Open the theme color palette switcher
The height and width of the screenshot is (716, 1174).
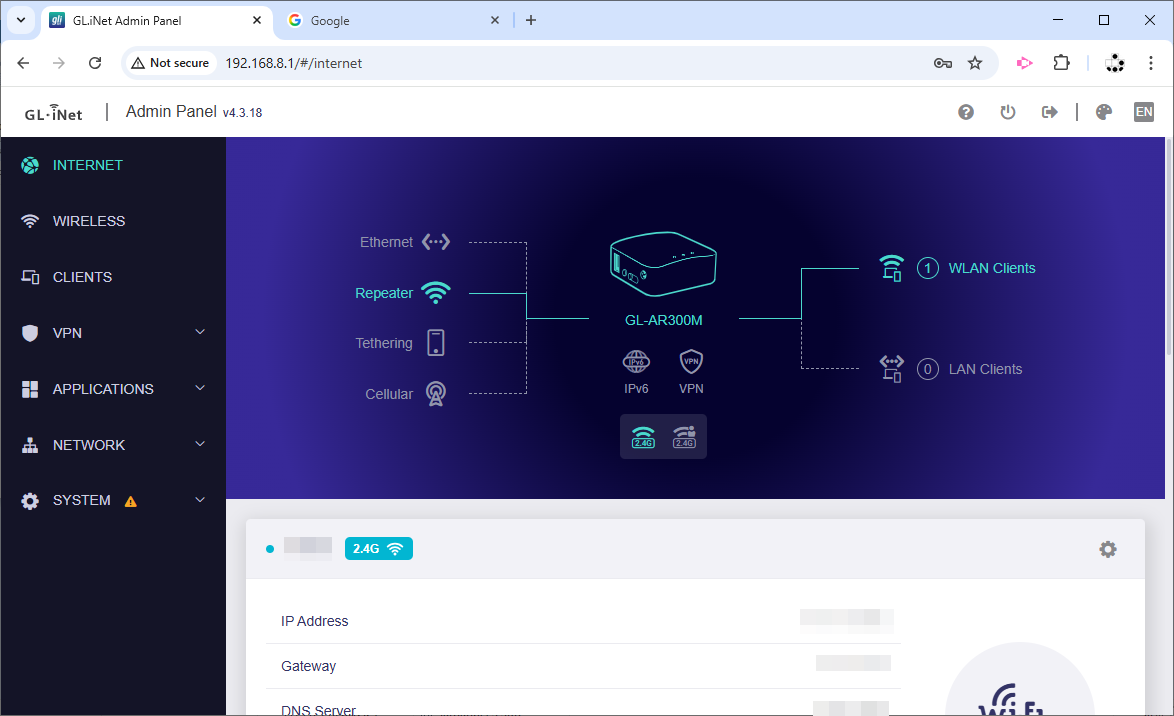click(x=1104, y=112)
